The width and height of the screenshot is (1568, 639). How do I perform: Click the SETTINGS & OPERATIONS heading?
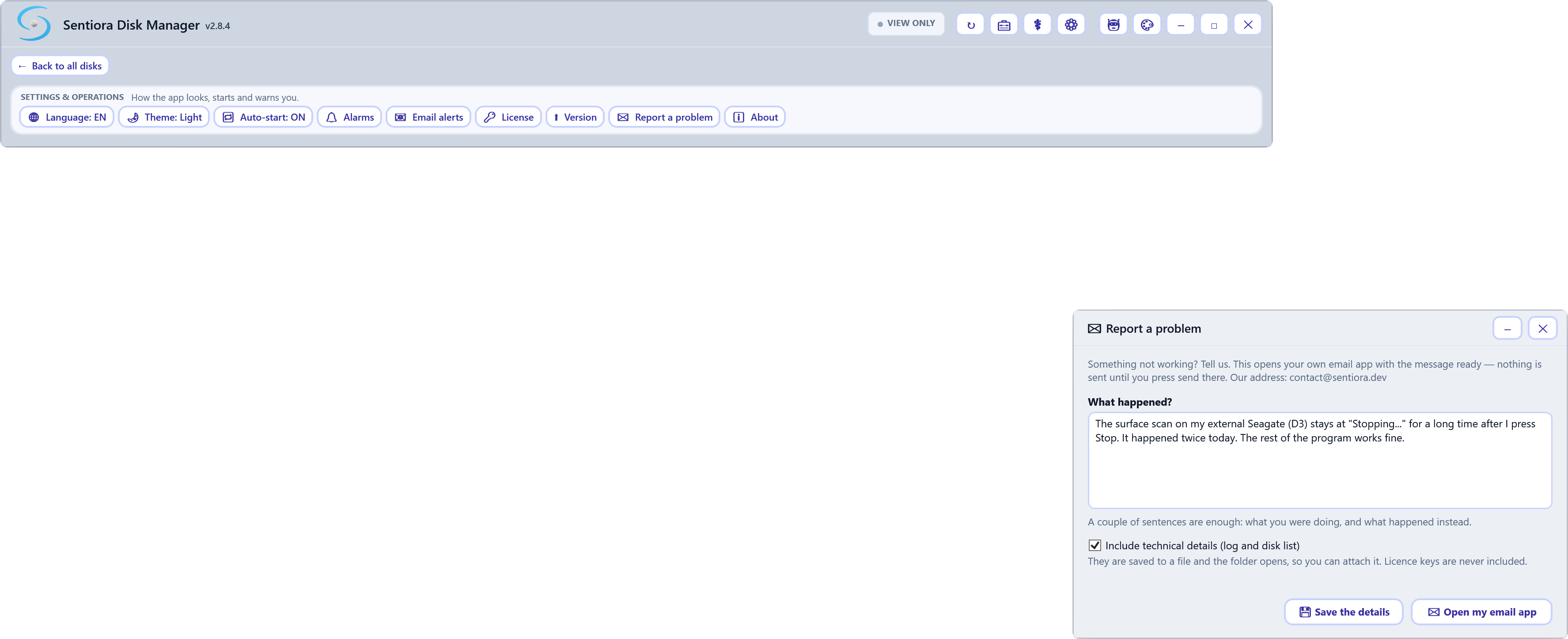click(72, 97)
